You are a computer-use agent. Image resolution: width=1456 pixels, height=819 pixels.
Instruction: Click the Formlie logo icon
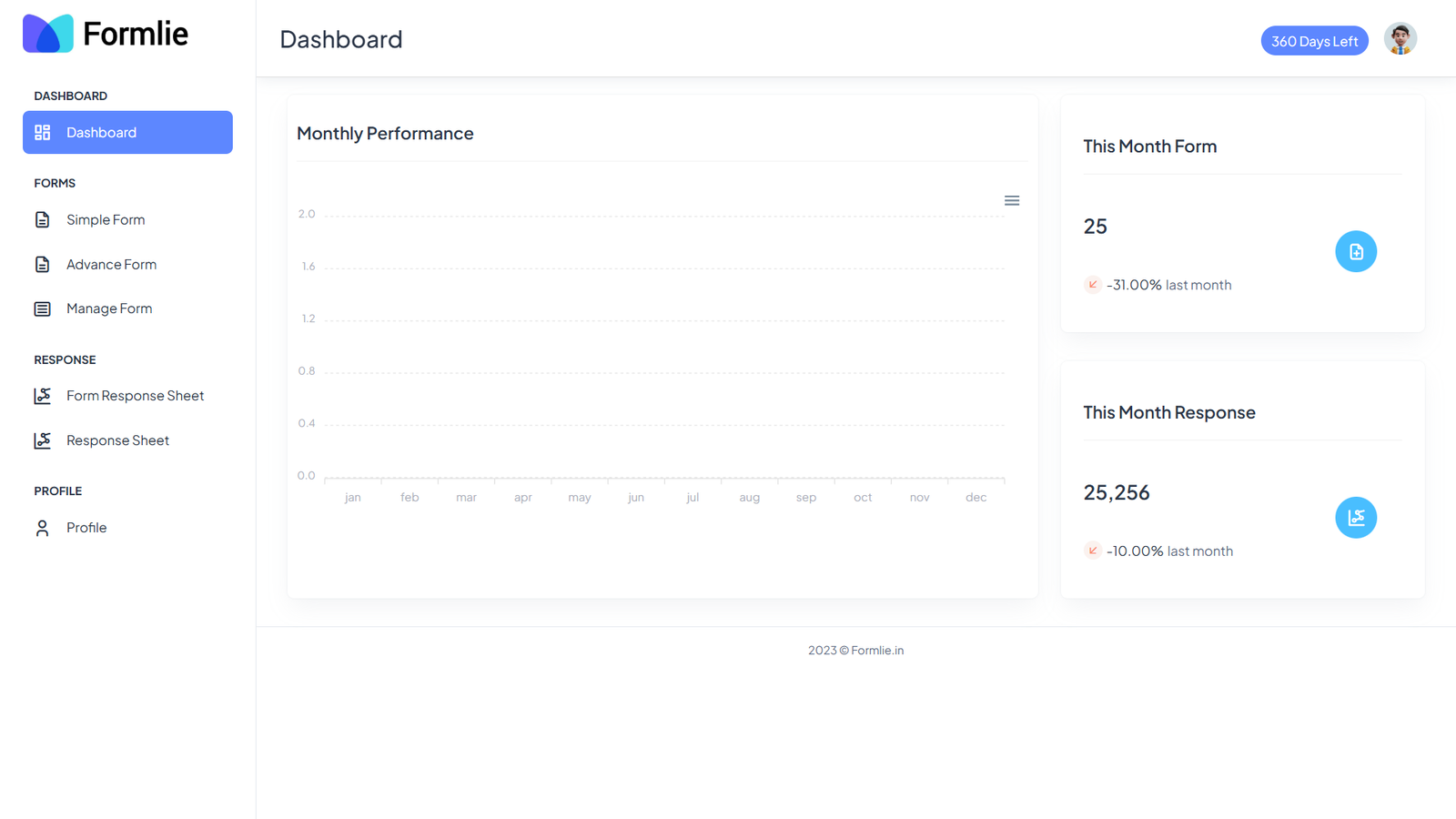click(48, 34)
